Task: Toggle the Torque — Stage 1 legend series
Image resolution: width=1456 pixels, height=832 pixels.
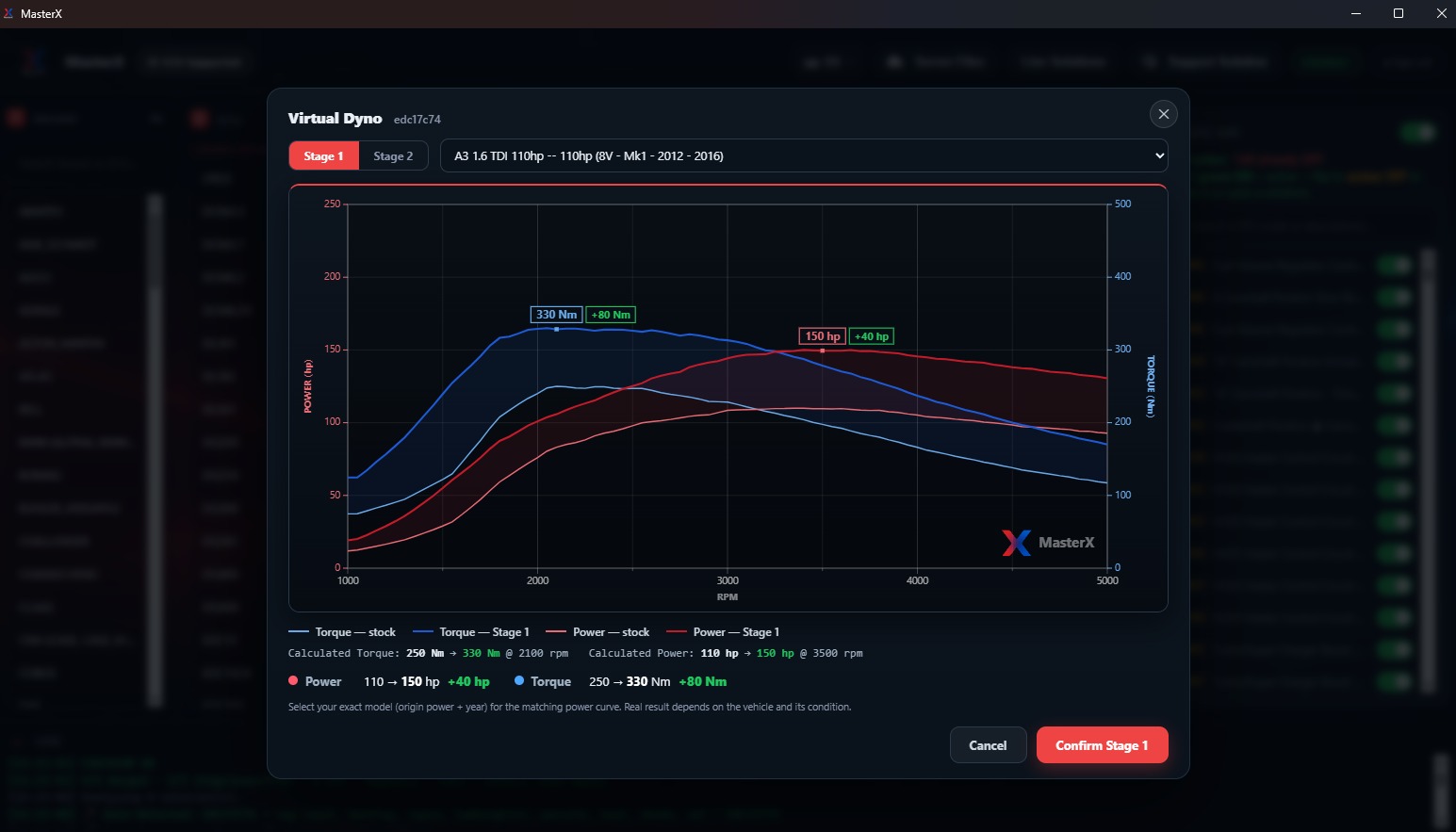Action: click(471, 632)
